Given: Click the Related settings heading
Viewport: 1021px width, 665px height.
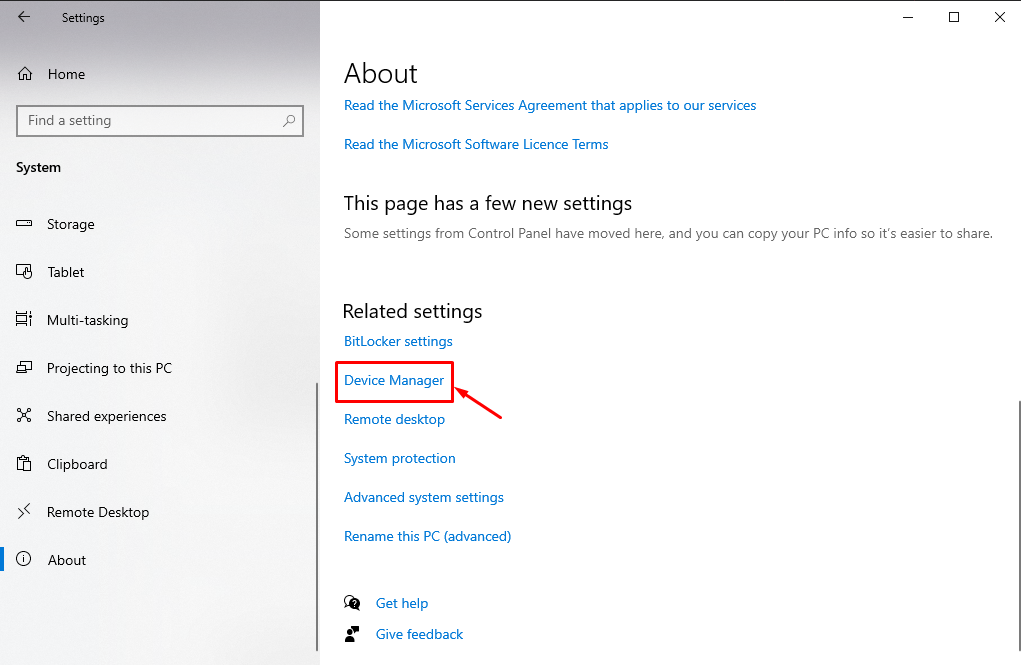Looking at the screenshot, I should click(412, 311).
